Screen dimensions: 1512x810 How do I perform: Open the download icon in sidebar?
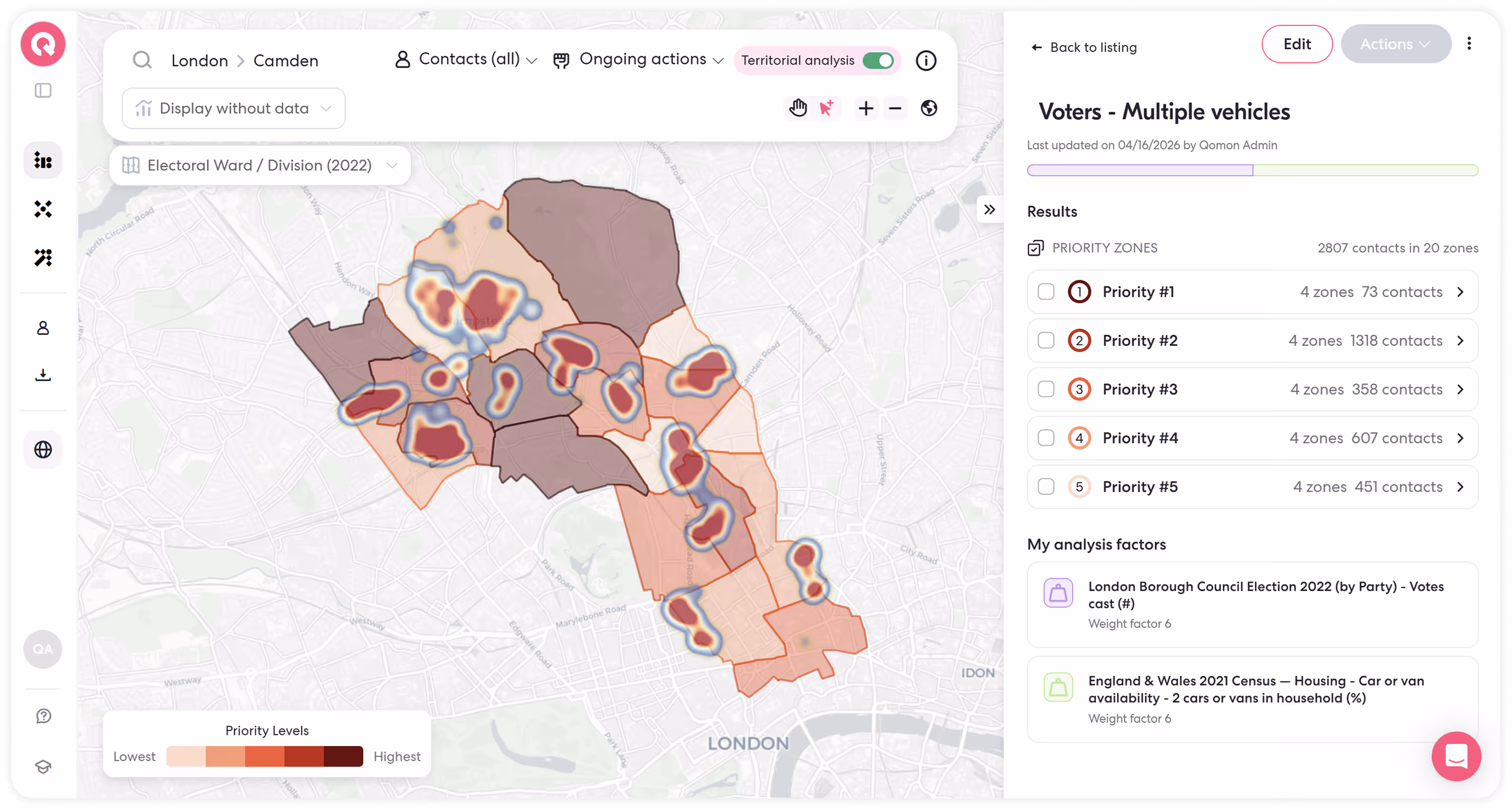pos(43,375)
